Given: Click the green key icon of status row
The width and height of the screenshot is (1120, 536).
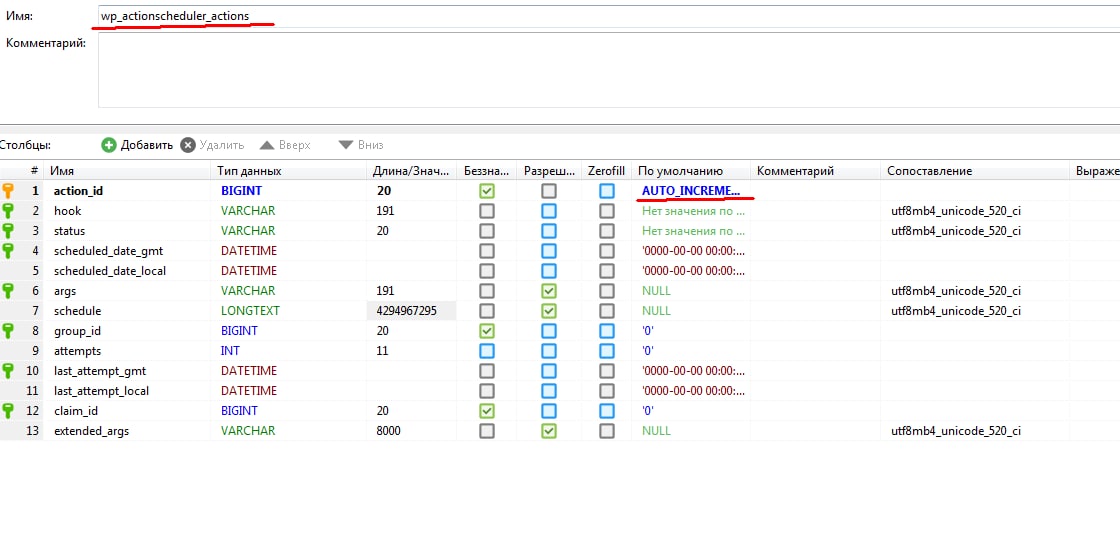Looking at the screenshot, I should 8,231.
